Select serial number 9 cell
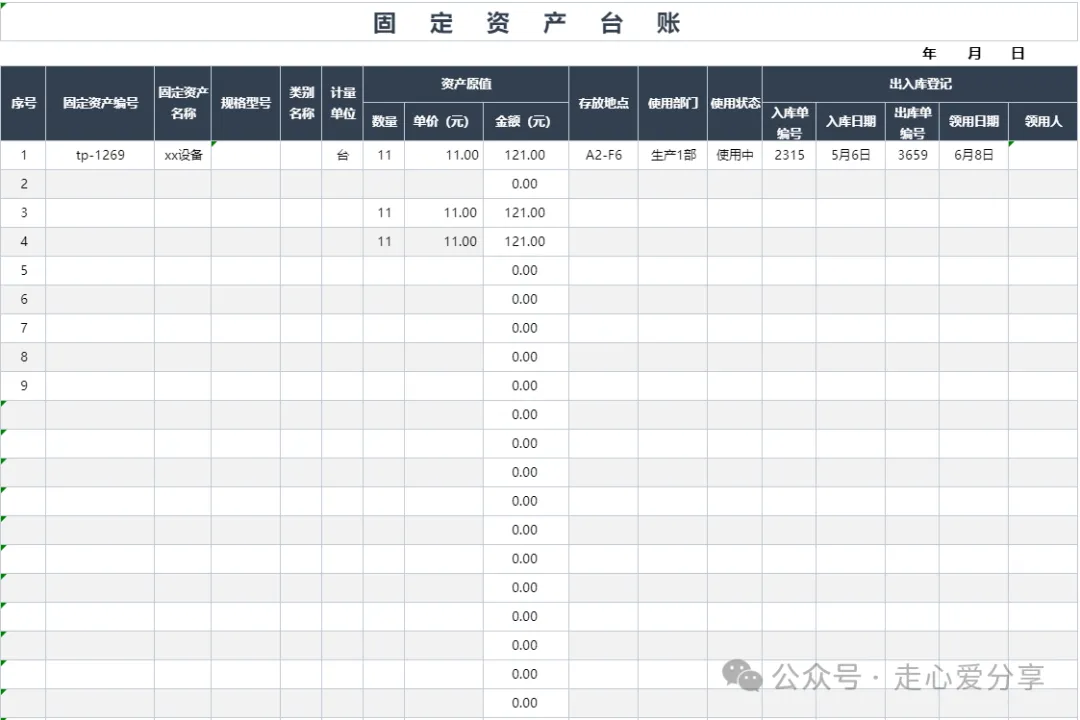1080x720 pixels. tap(23, 386)
